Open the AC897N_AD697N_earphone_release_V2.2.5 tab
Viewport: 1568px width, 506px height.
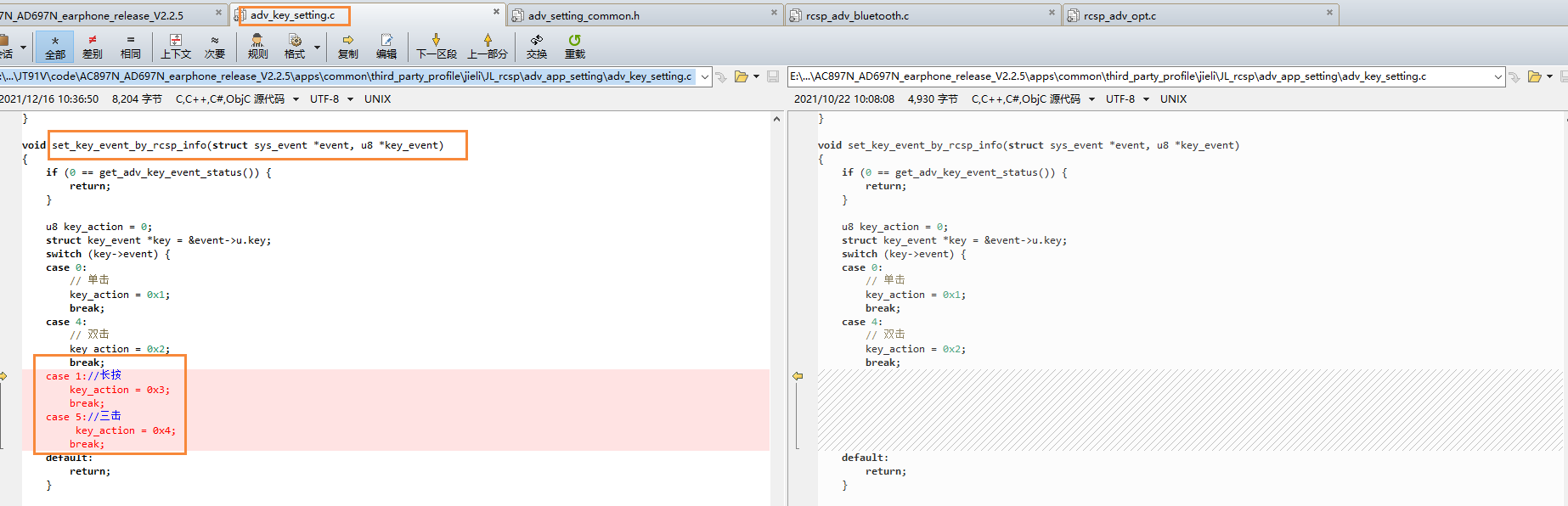pyautogui.click(x=92, y=15)
